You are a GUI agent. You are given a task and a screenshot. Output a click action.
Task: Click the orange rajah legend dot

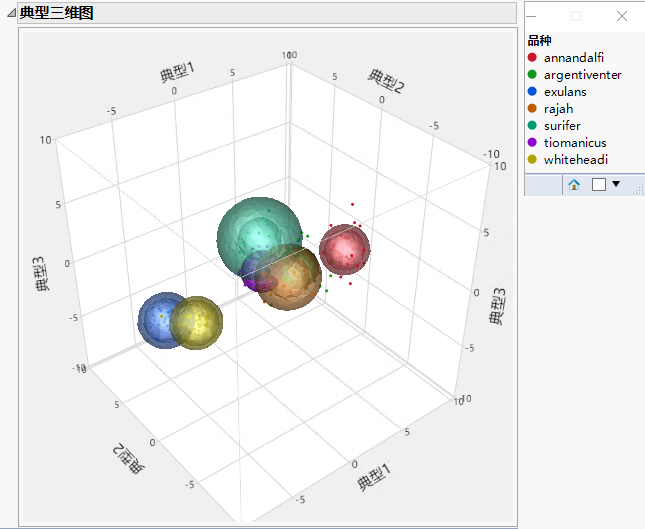coord(532,109)
